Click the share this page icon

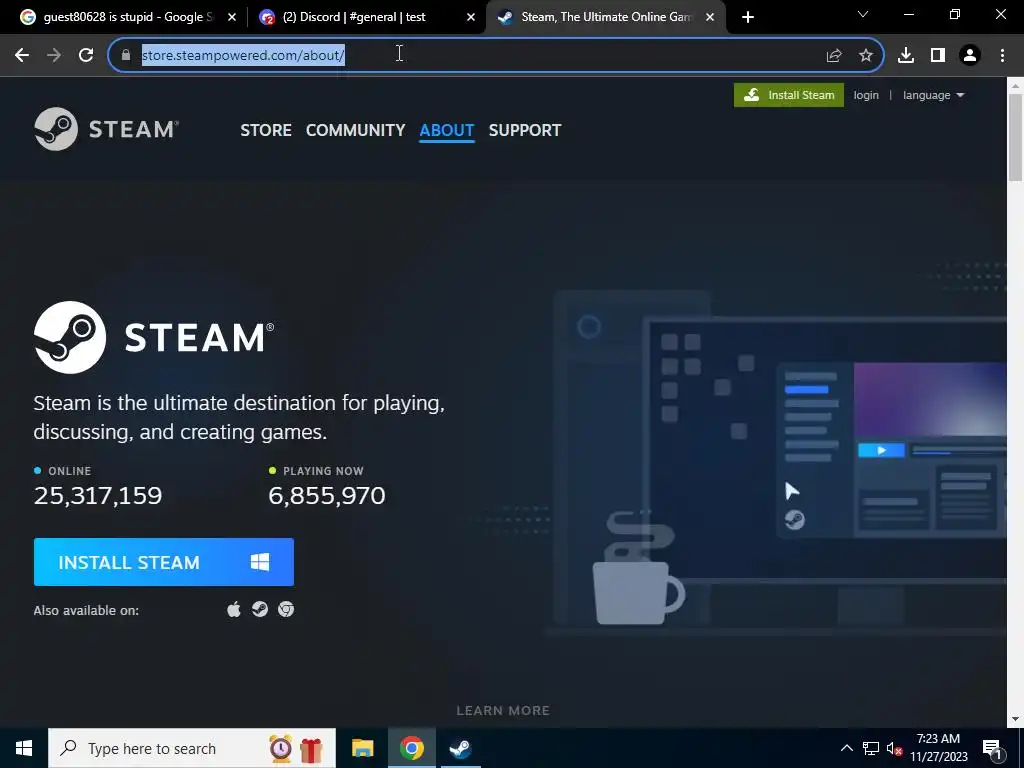pyautogui.click(x=834, y=56)
